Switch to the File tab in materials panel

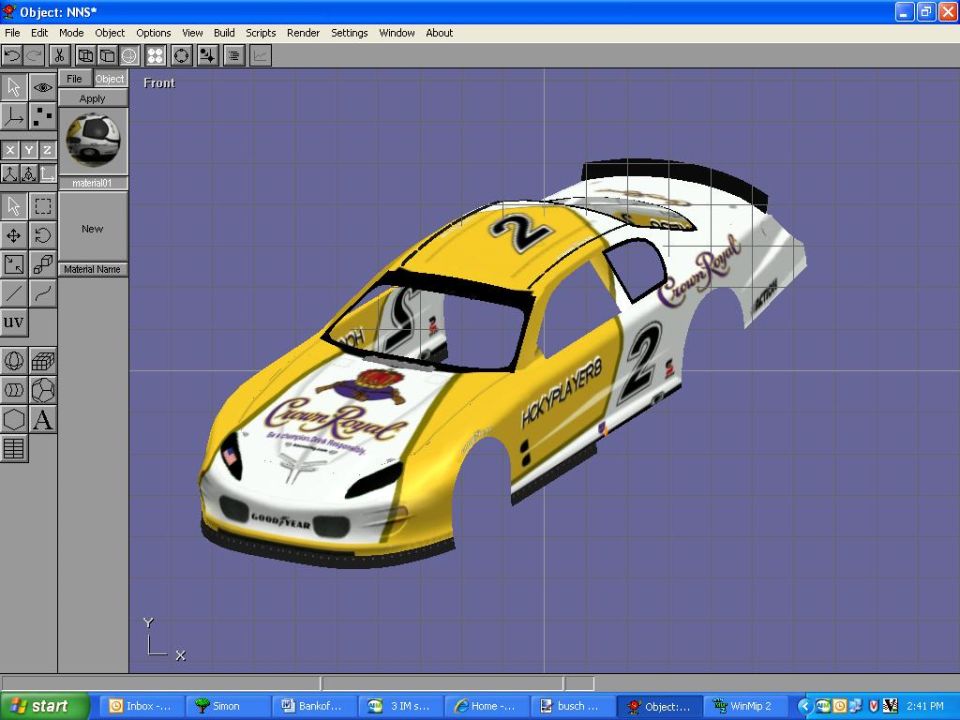click(75, 79)
